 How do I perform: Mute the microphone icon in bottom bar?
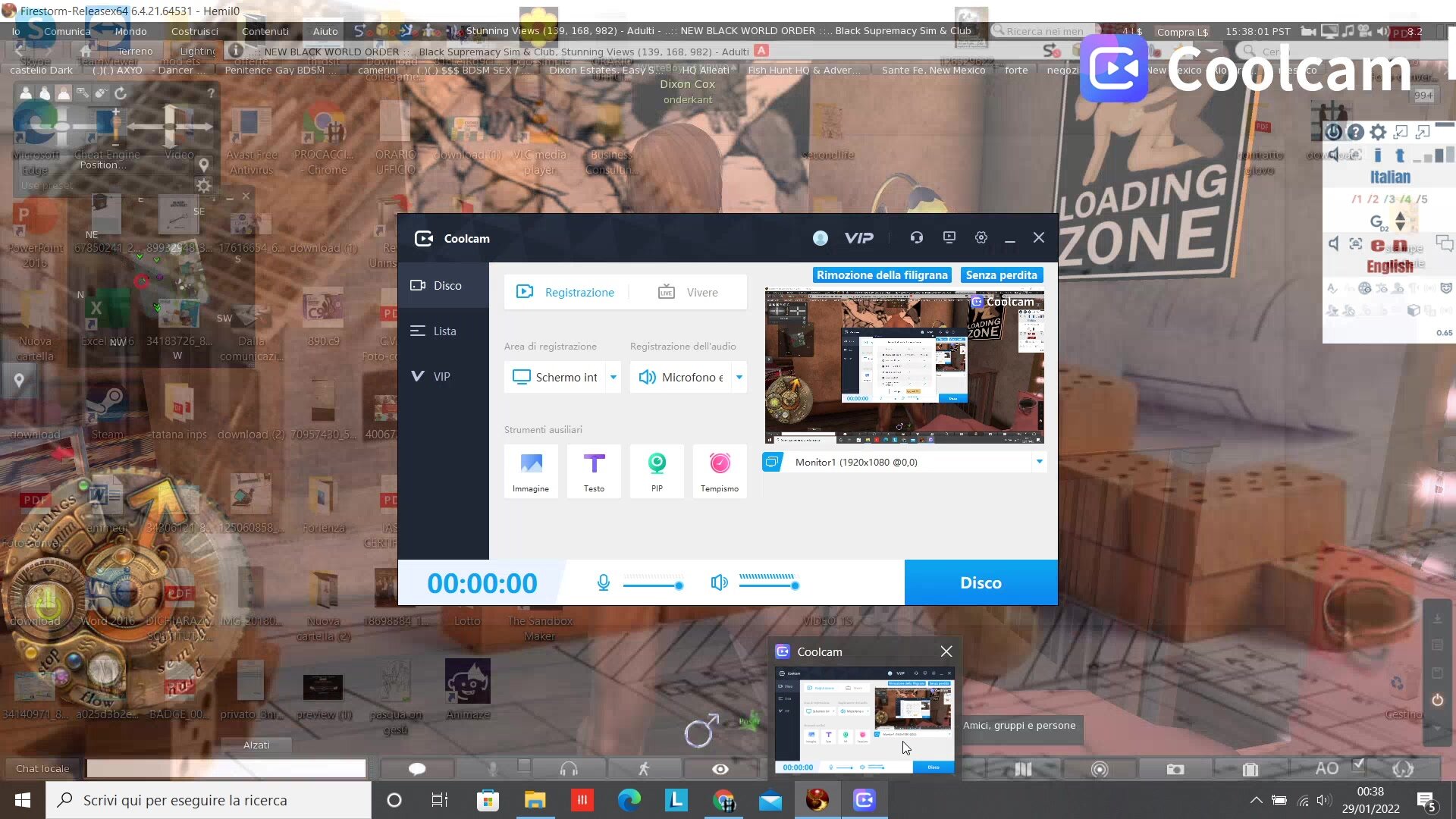point(604,583)
